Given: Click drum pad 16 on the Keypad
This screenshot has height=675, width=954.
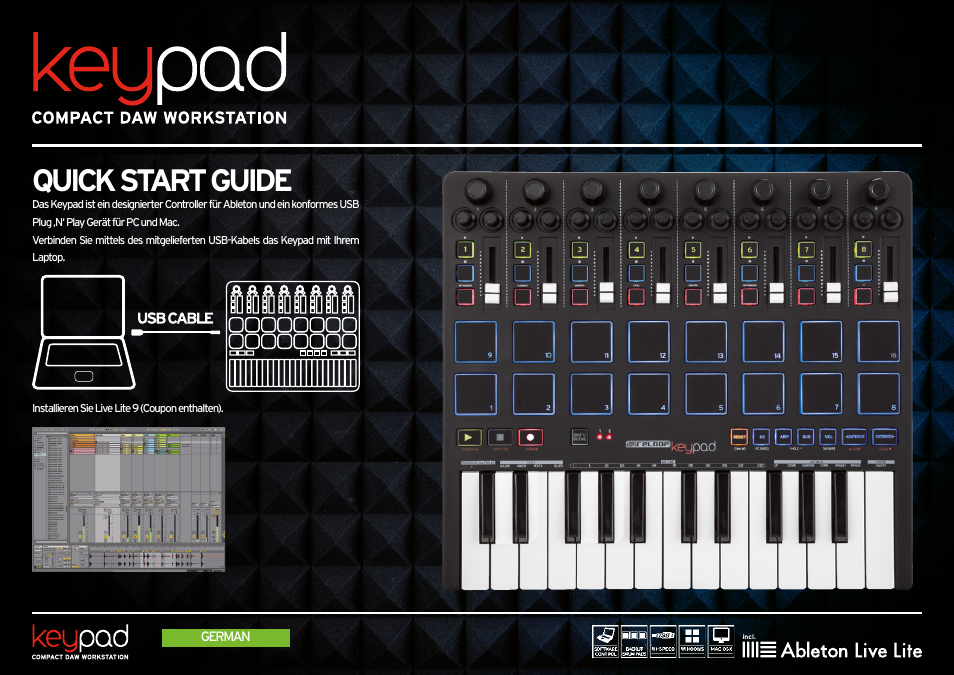Looking at the screenshot, I should pos(879,341).
